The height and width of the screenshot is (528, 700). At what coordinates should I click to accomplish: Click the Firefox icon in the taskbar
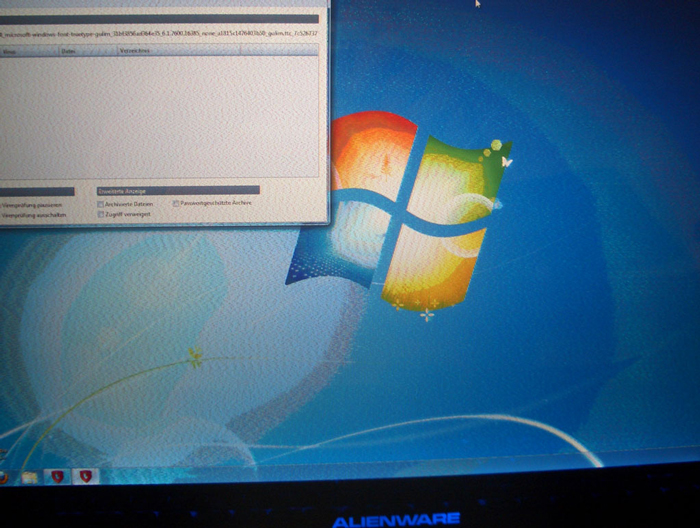[3, 477]
